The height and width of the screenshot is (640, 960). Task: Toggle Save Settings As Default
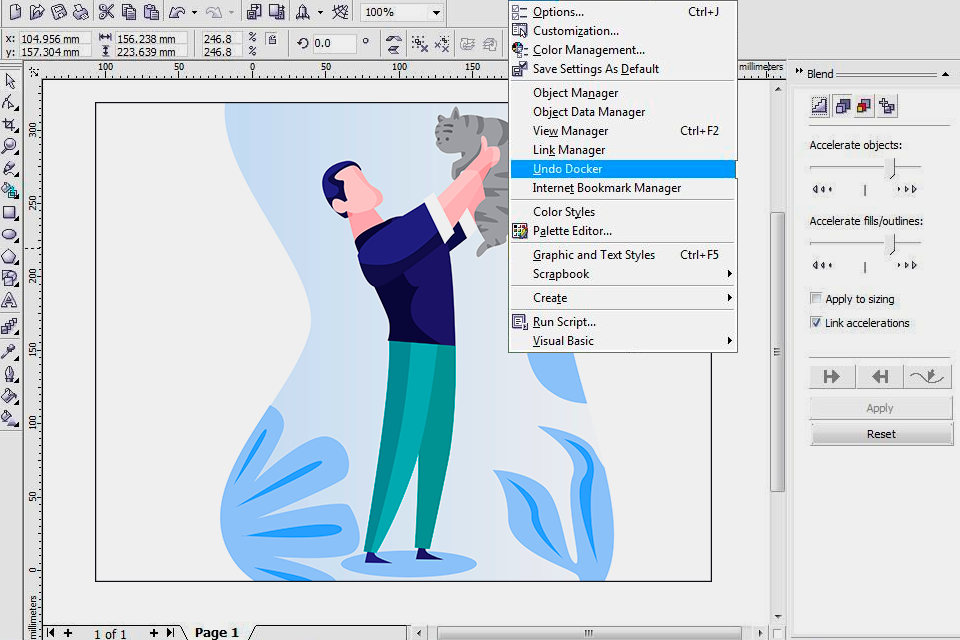tap(595, 69)
